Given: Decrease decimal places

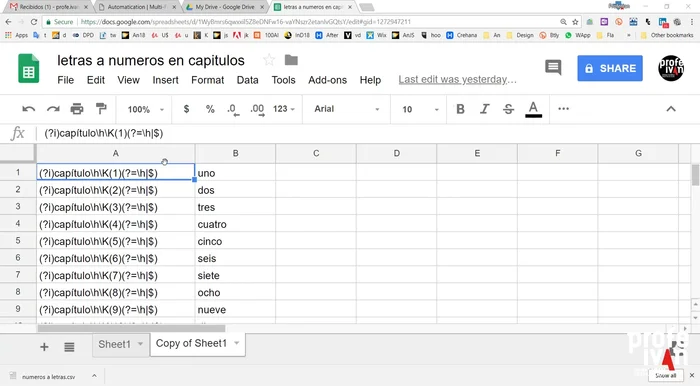Looking at the screenshot, I should coord(233,110).
